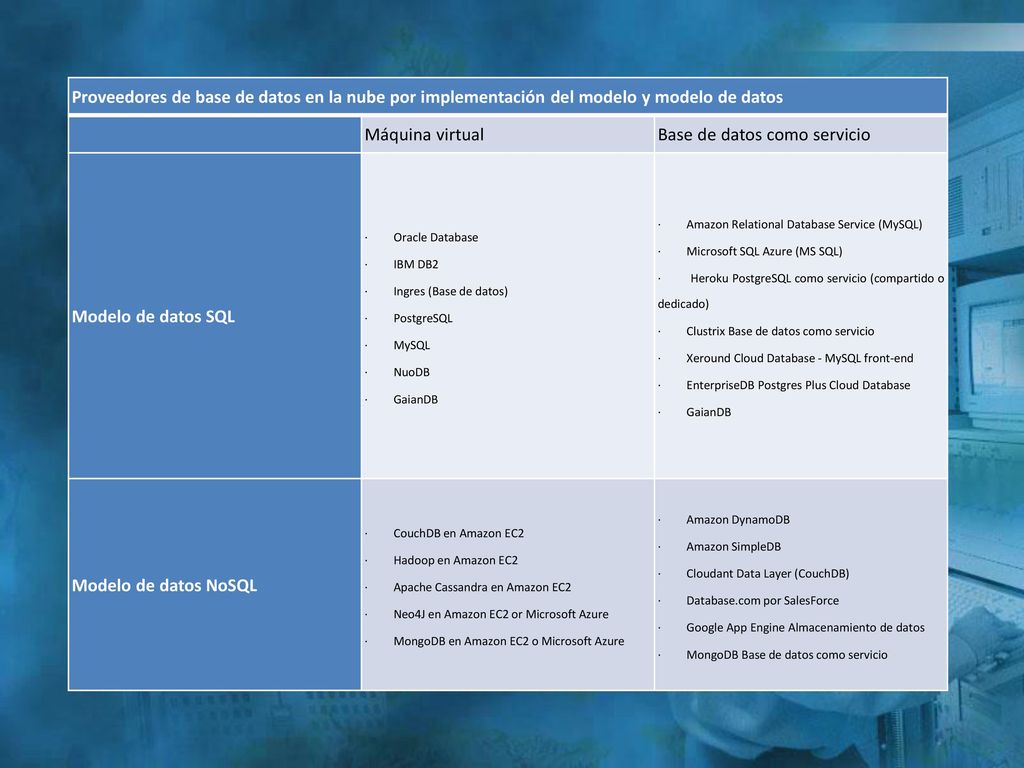Viewport: 1024px width, 768px height.
Task: Click "Hadoop en Amazon EC2" entry
Action: pyautogui.click(x=455, y=560)
